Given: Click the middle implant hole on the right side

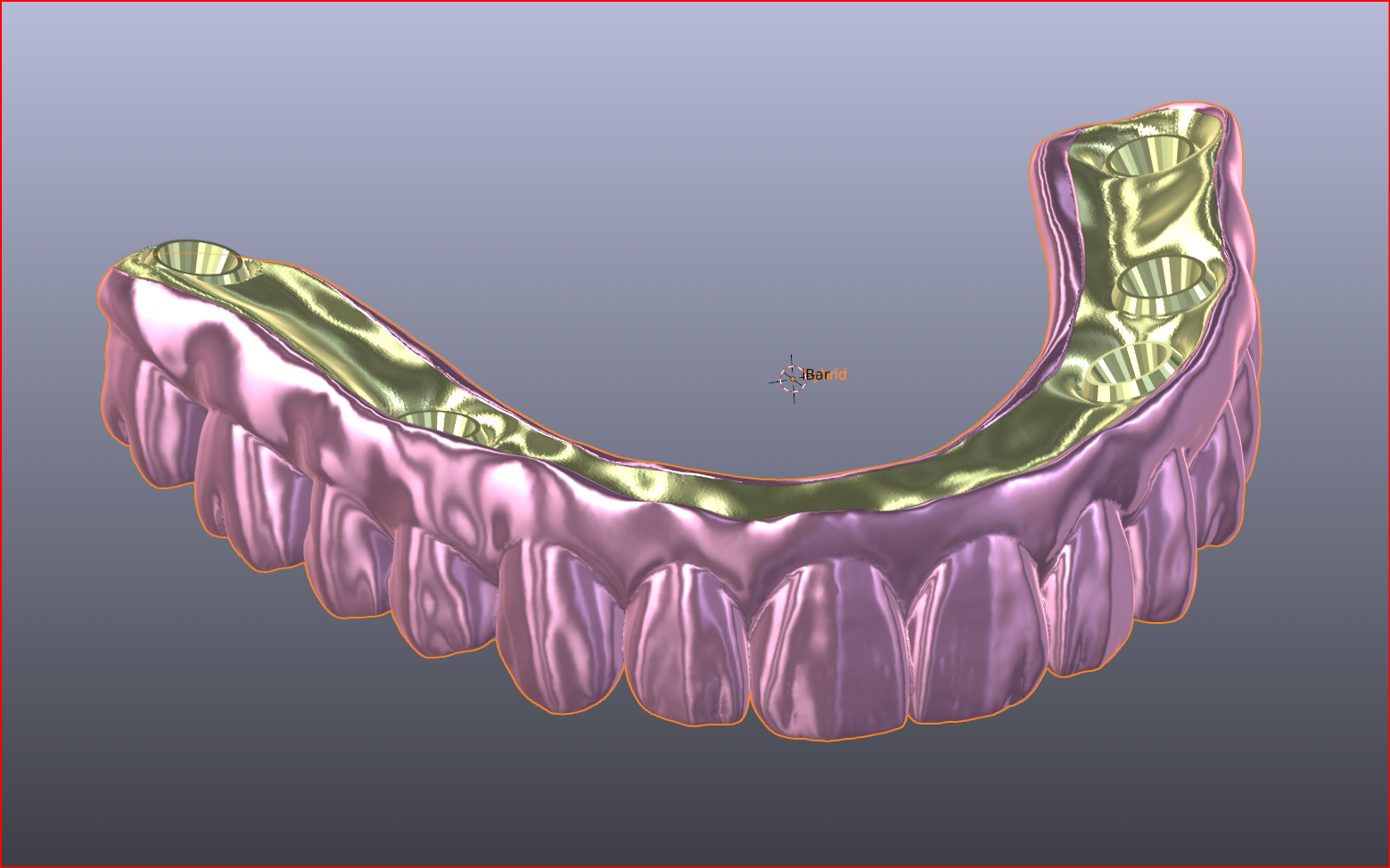Looking at the screenshot, I should click(x=1162, y=282).
